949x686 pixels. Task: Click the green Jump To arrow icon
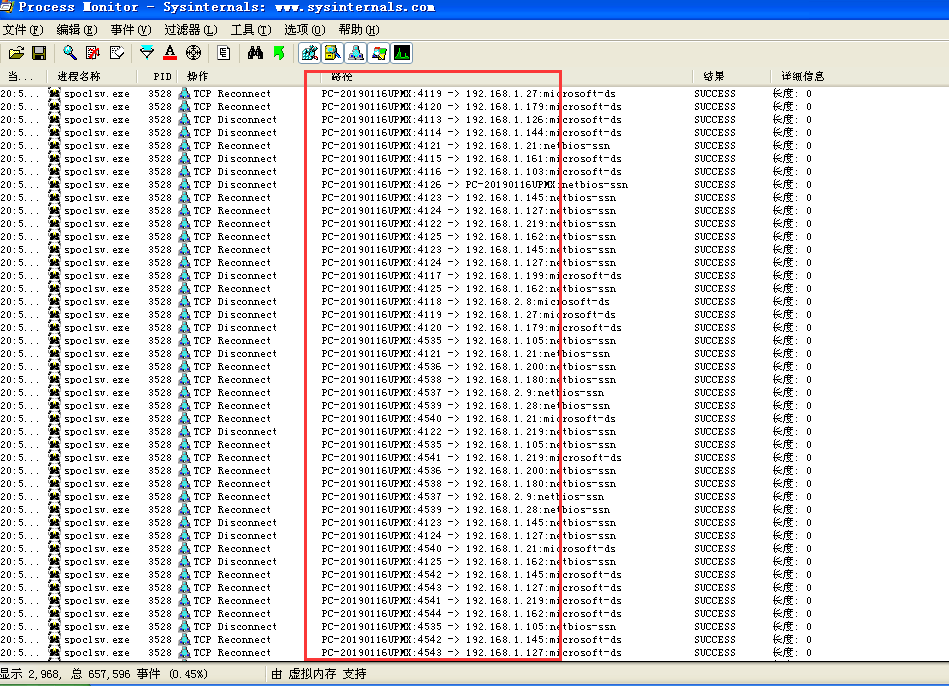(279, 53)
